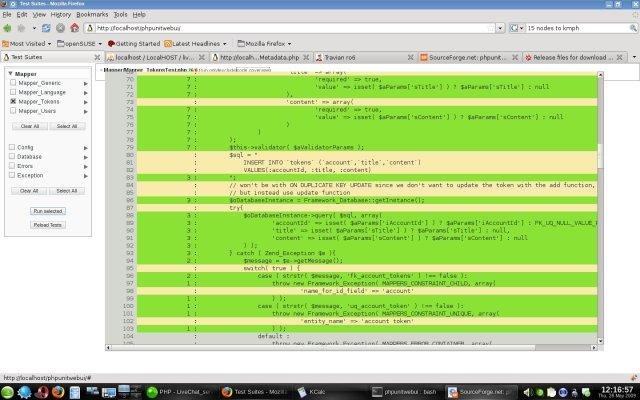Check the Exception checkbox

12,175
